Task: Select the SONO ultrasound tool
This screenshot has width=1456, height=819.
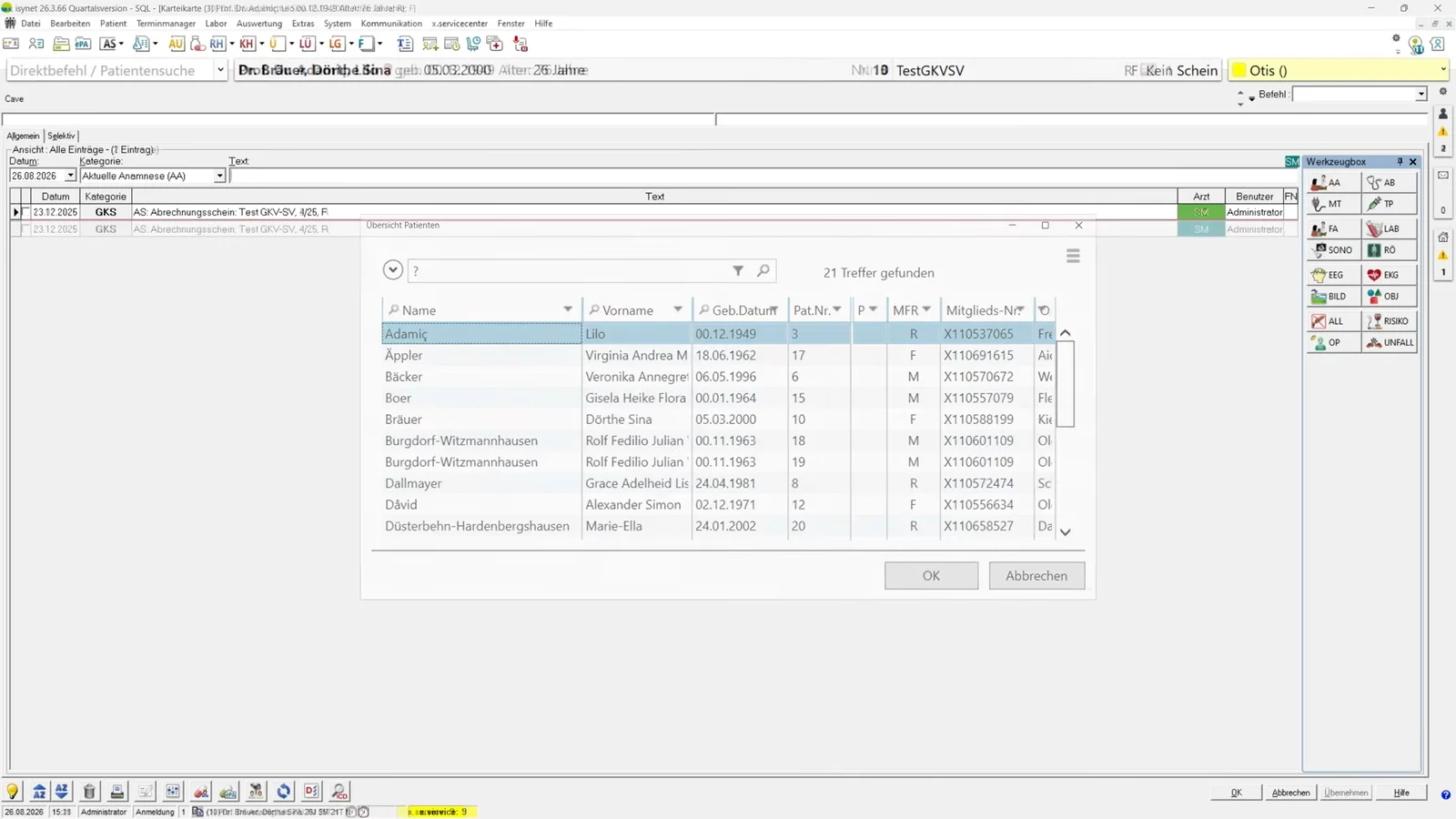Action: pyautogui.click(x=1334, y=250)
